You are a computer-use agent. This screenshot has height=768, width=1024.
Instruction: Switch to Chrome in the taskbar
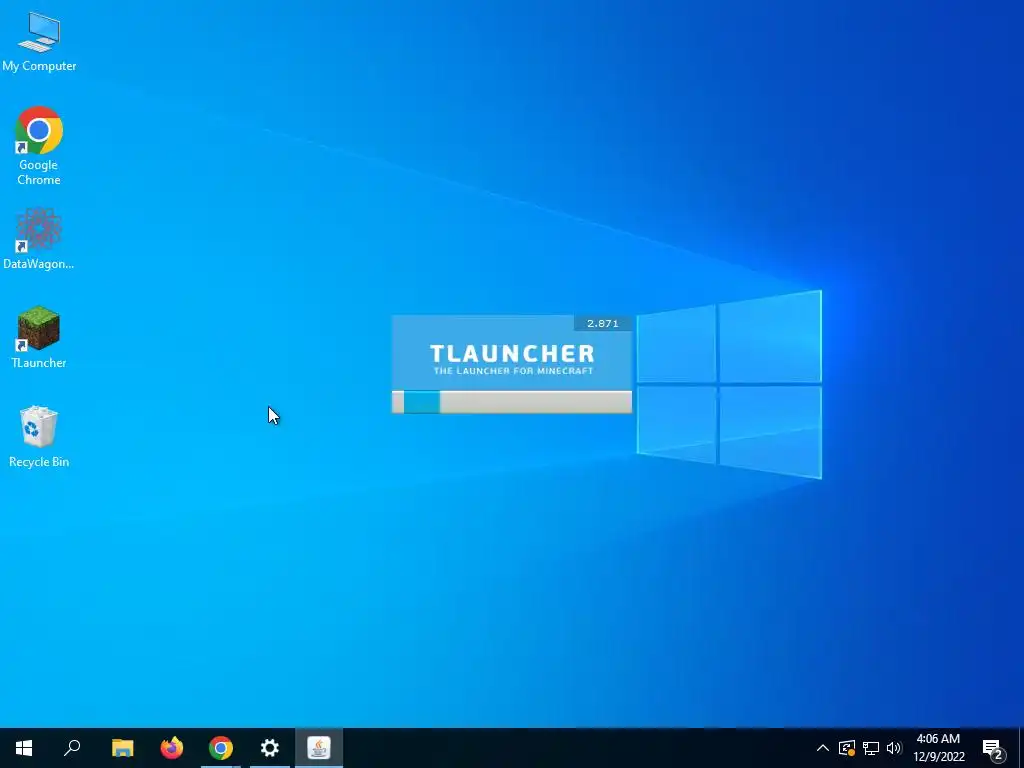[221, 748]
